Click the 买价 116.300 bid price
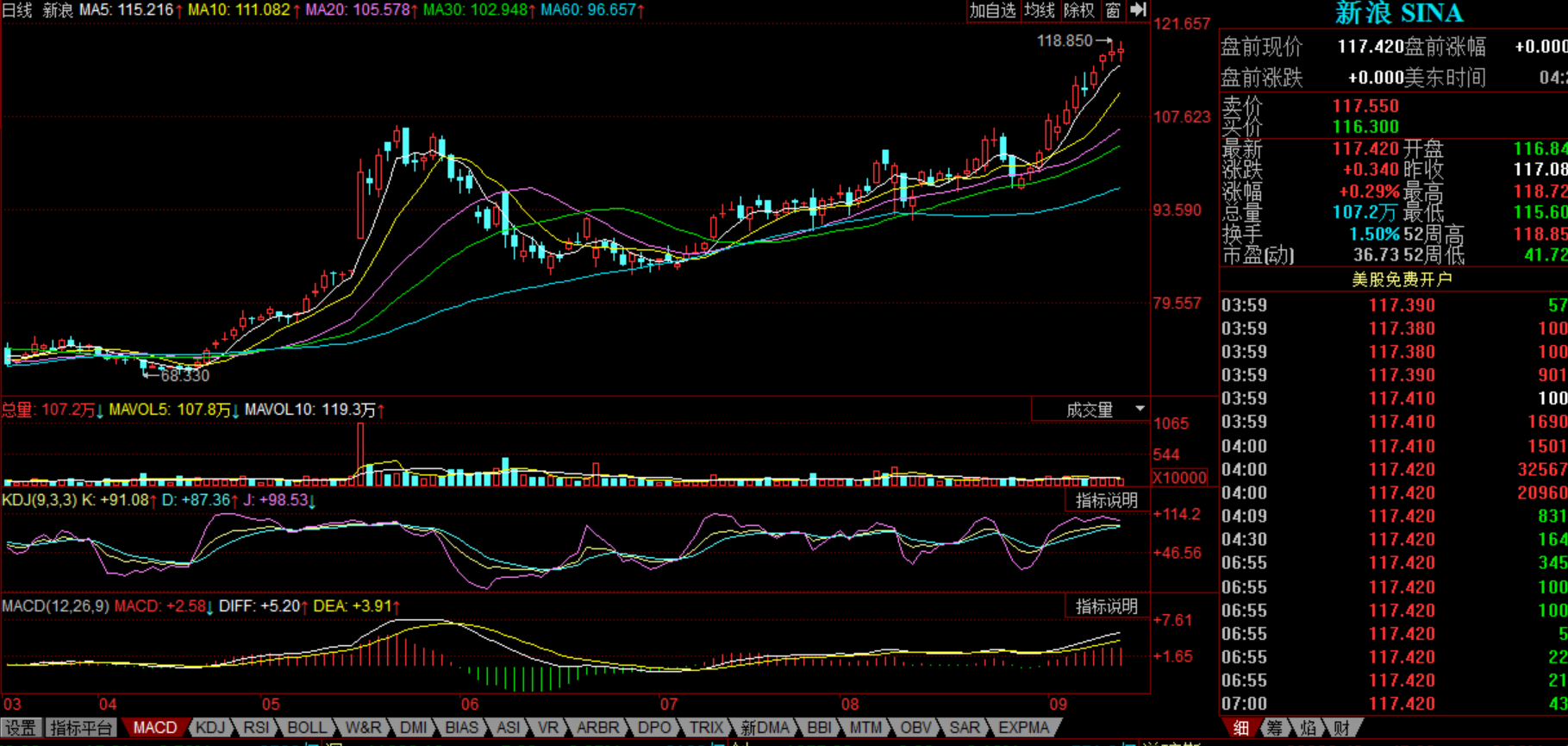The height and width of the screenshot is (746, 1568). (x=1365, y=127)
